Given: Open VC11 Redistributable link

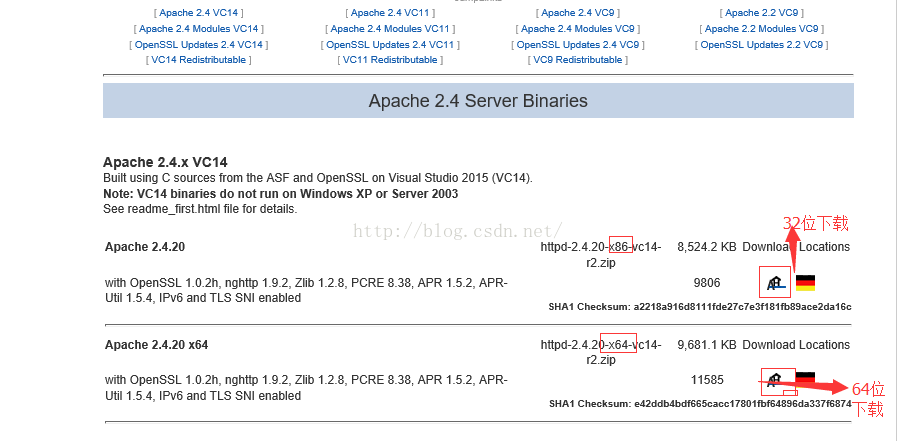Looking at the screenshot, I should click(390, 60).
